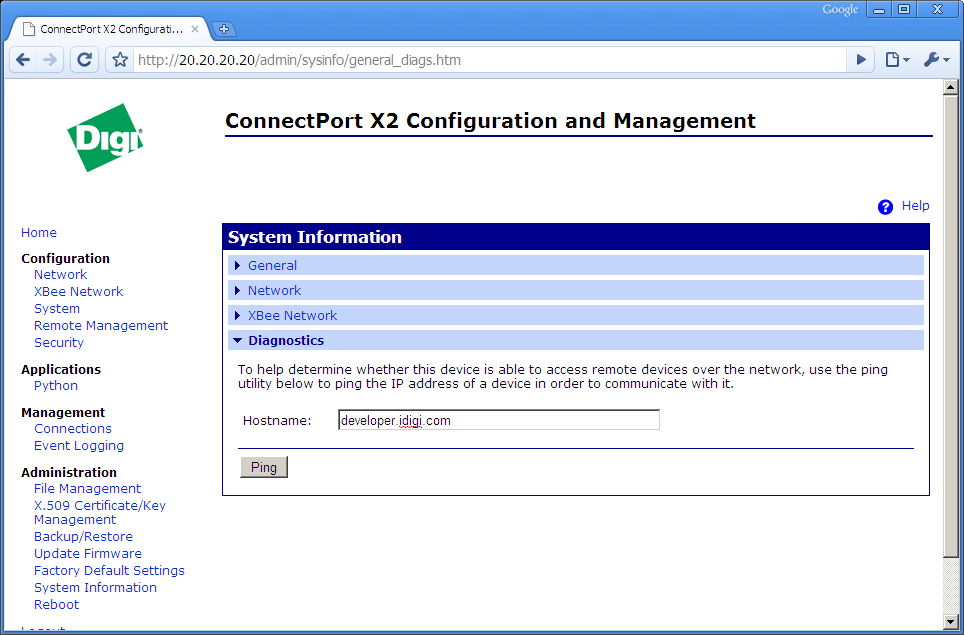Reload the page with the refresh icon

click(85, 60)
